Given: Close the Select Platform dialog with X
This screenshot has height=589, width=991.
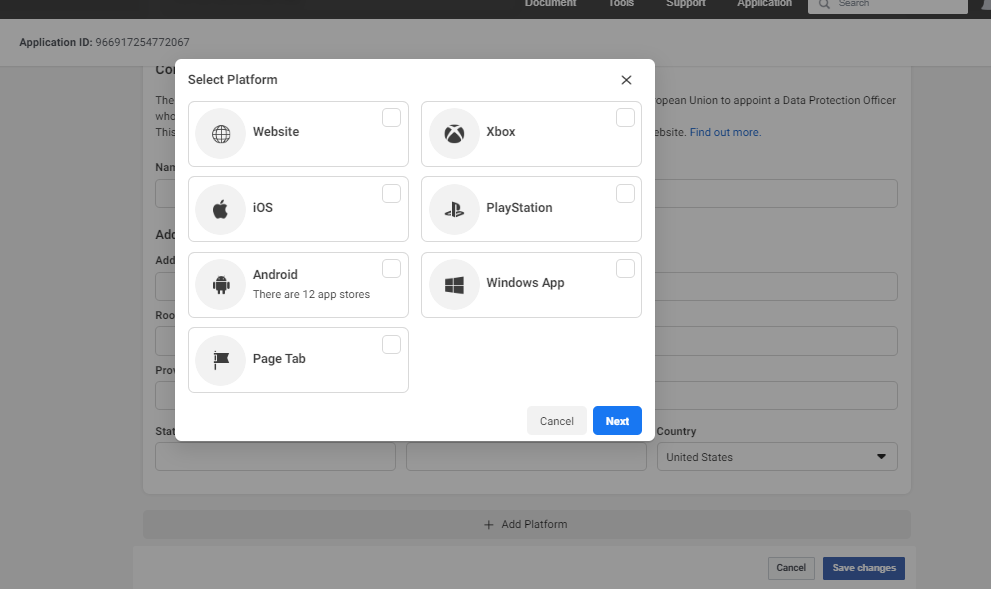Looking at the screenshot, I should point(626,80).
